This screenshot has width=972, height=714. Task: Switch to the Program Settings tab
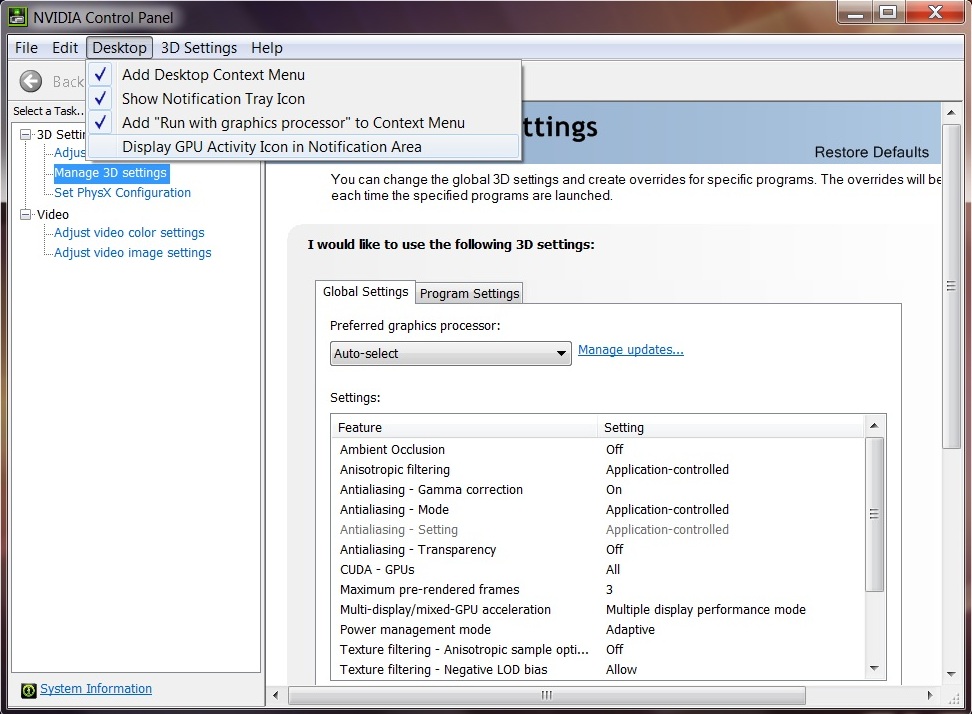click(x=469, y=293)
